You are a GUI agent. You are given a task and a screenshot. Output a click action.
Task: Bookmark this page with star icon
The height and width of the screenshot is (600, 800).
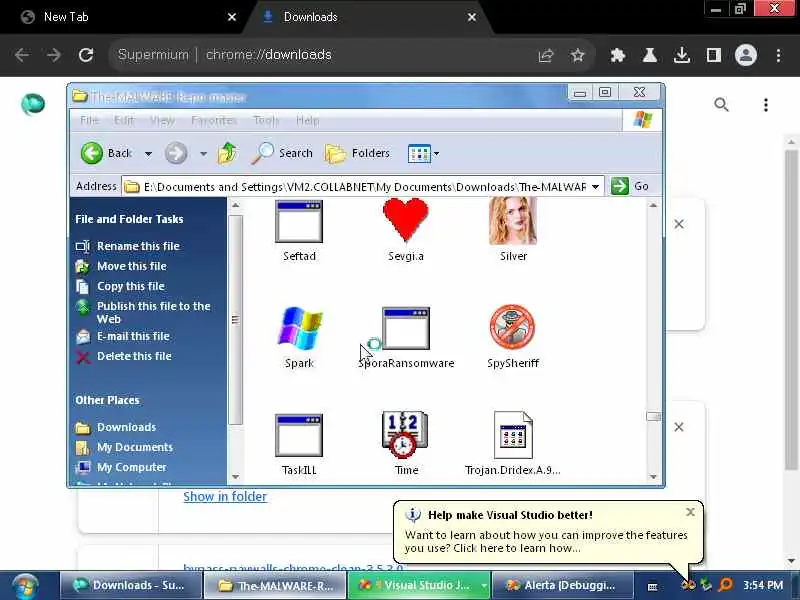coord(578,55)
